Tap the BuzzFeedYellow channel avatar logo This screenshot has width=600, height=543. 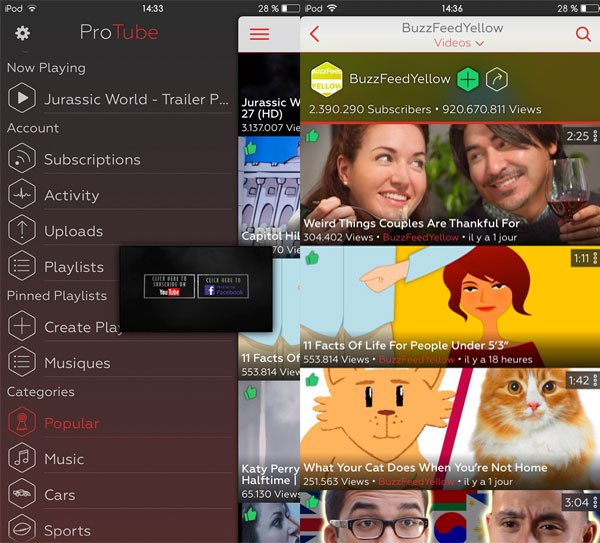pyautogui.click(x=326, y=79)
